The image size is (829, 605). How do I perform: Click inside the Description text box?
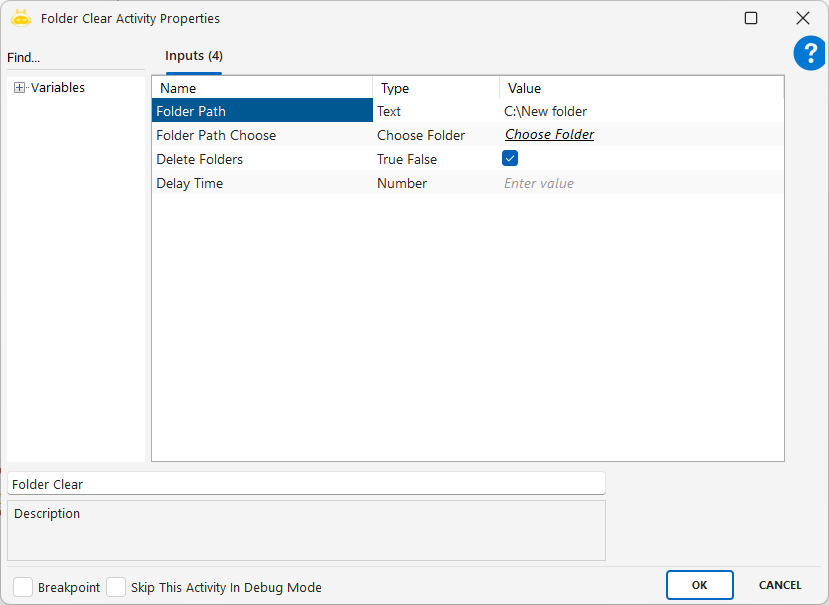point(306,535)
